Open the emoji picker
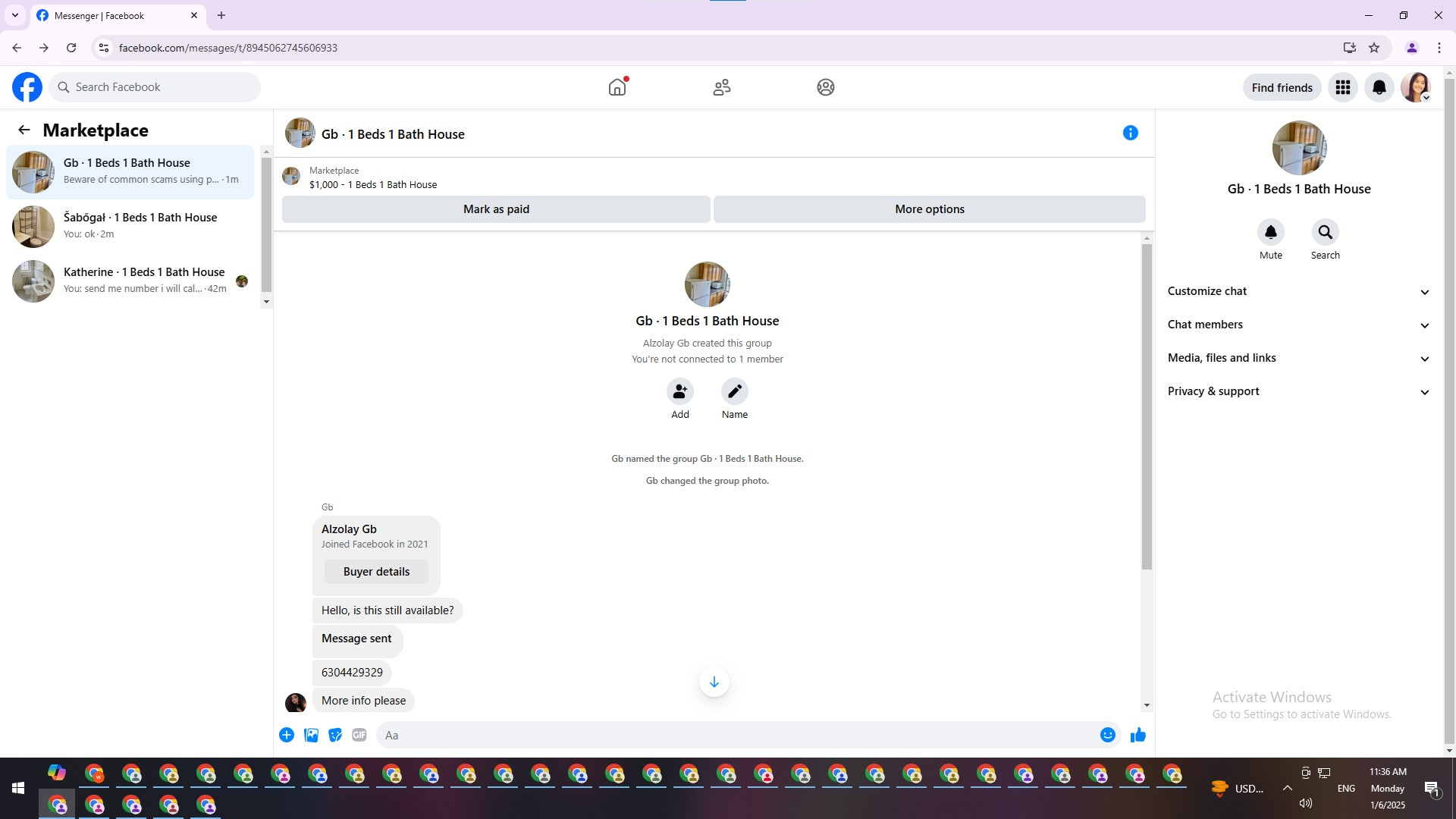 [1107, 735]
